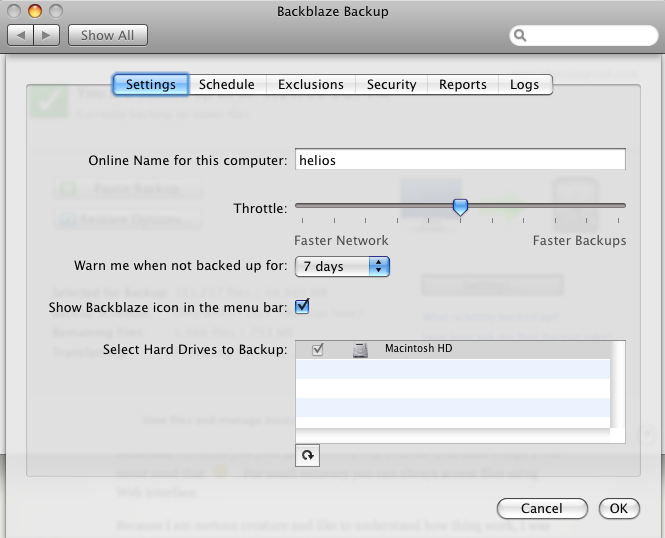Open the Security tab
The image size is (665, 538).
[x=391, y=84]
